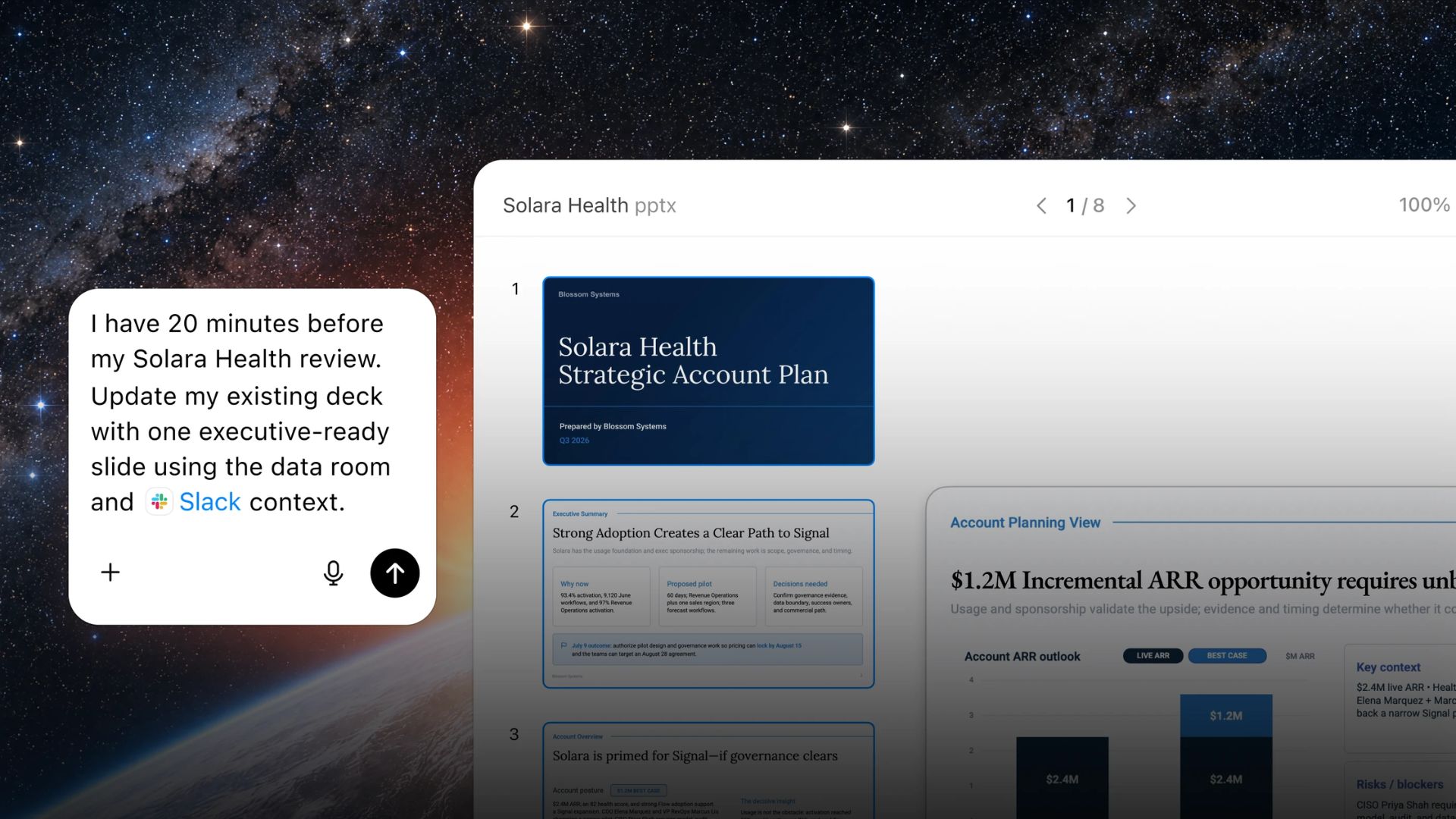Click the 1 / 8 slide counter
This screenshot has width=1456, height=819.
tap(1085, 206)
